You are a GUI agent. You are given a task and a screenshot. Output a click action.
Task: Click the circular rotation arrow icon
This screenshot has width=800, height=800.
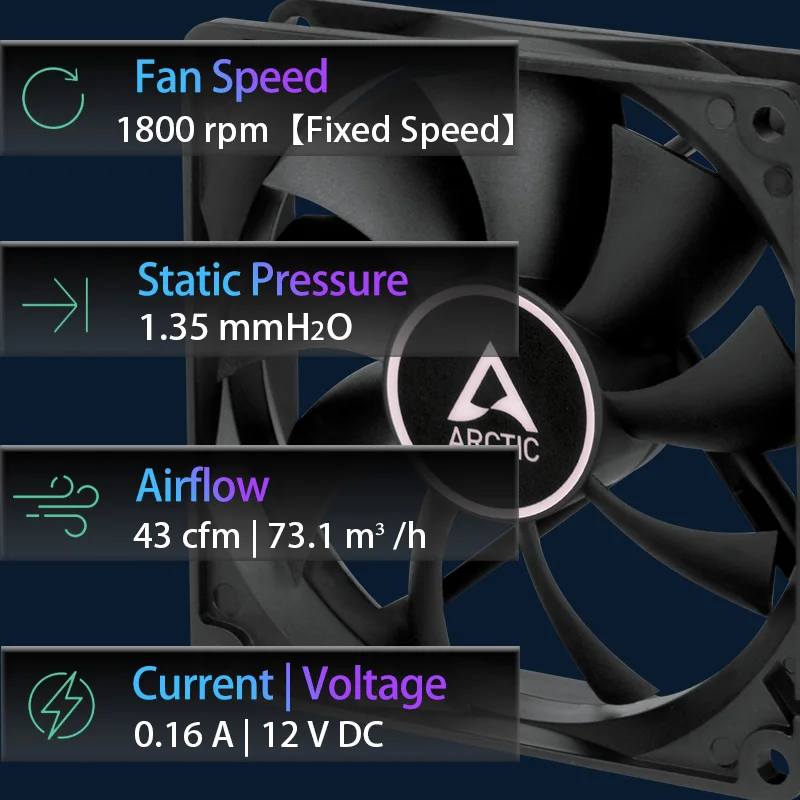pyautogui.click(x=53, y=97)
